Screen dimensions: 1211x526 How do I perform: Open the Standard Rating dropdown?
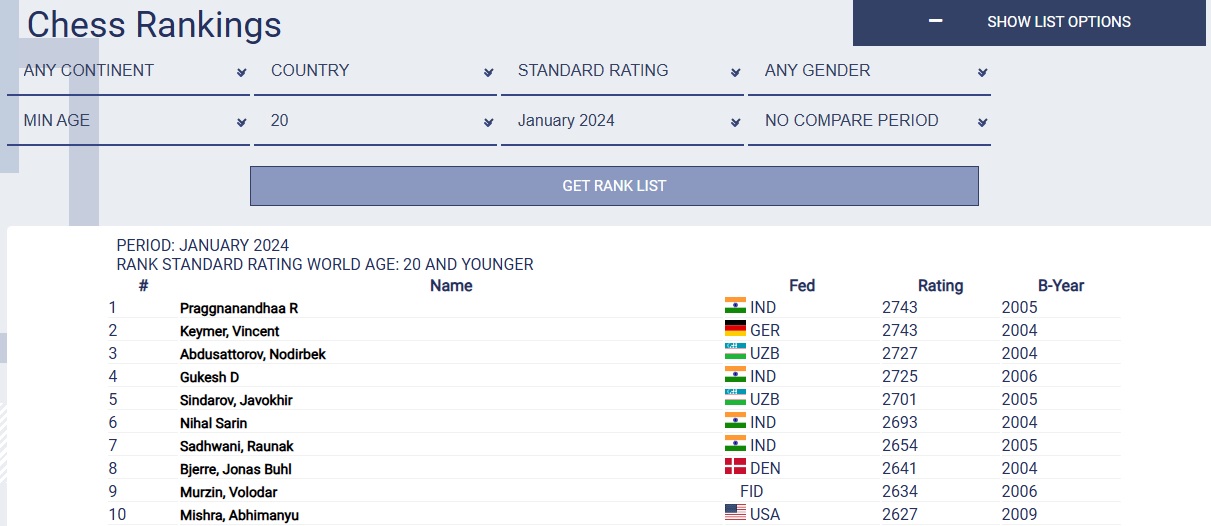click(622, 71)
